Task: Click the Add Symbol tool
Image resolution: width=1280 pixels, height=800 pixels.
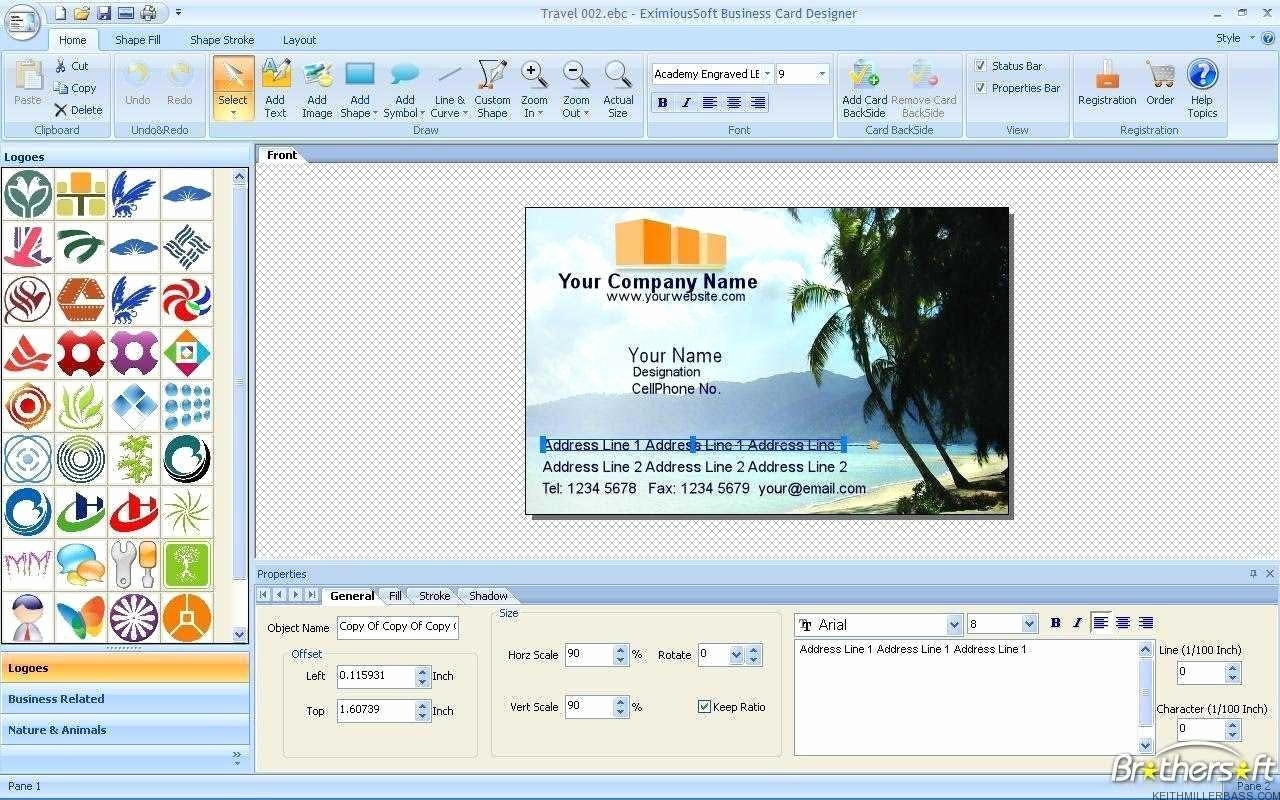Action: 403,88
